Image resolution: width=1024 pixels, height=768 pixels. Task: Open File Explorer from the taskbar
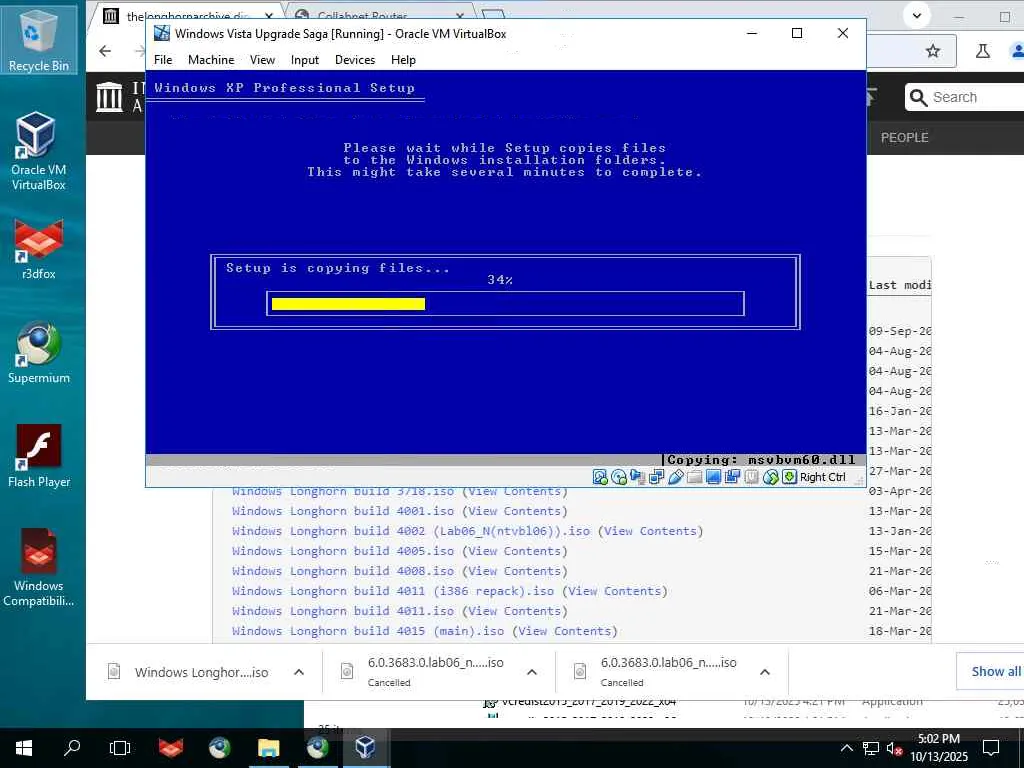268,747
